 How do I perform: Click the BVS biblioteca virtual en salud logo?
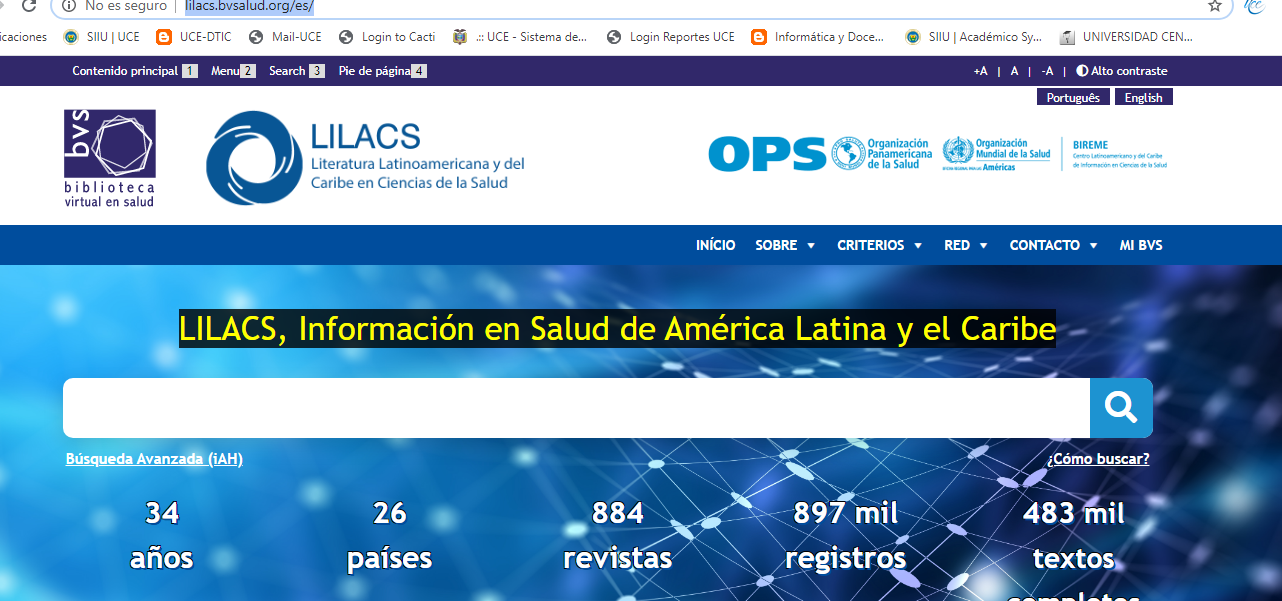(x=110, y=158)
